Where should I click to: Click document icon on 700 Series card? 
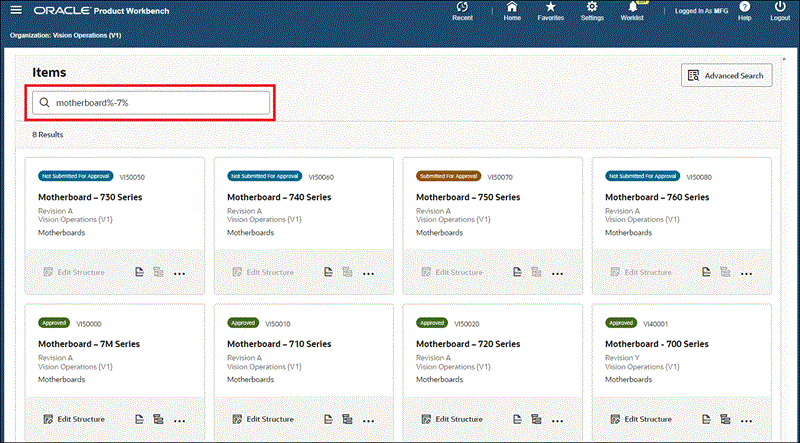(x=706, y=419)
